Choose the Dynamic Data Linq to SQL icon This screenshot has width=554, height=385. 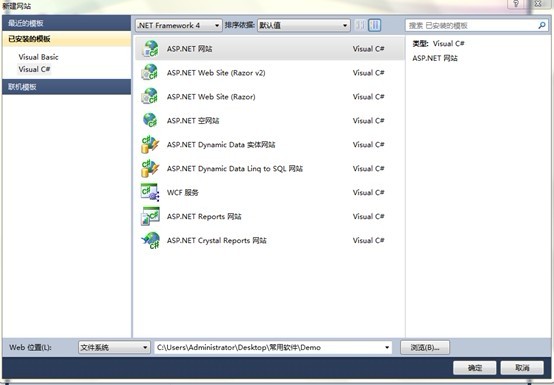[x=150, y=168]
